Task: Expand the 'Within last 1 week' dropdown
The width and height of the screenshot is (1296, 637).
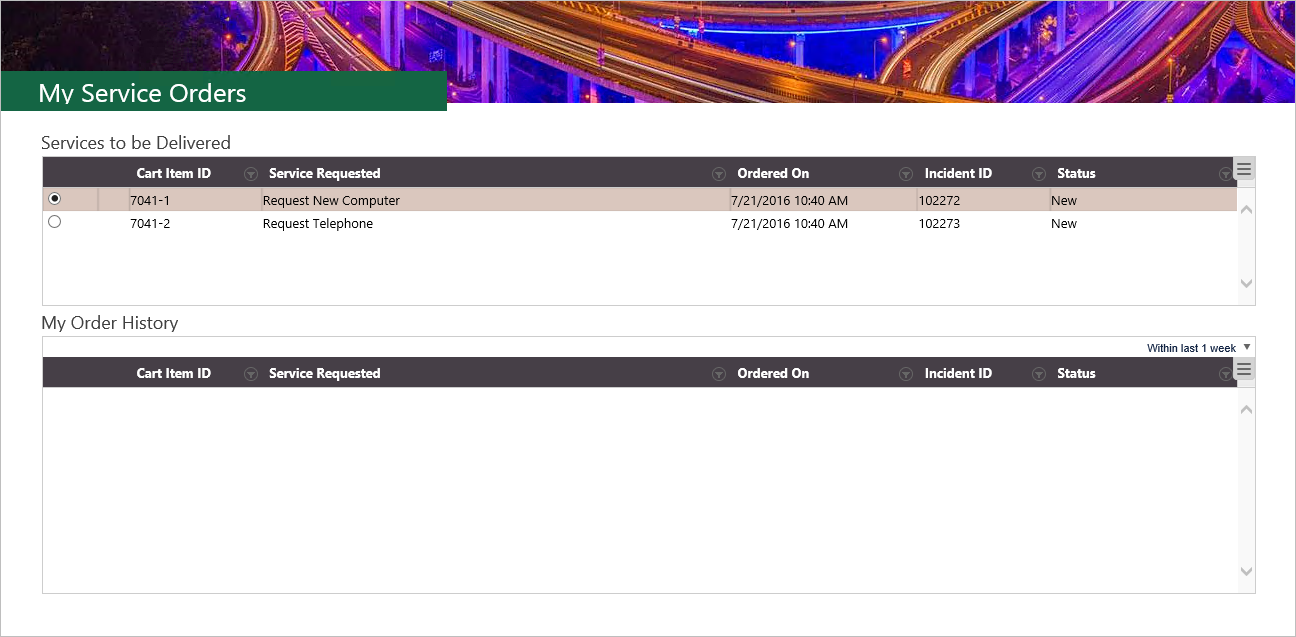Action: (1198, 348)
